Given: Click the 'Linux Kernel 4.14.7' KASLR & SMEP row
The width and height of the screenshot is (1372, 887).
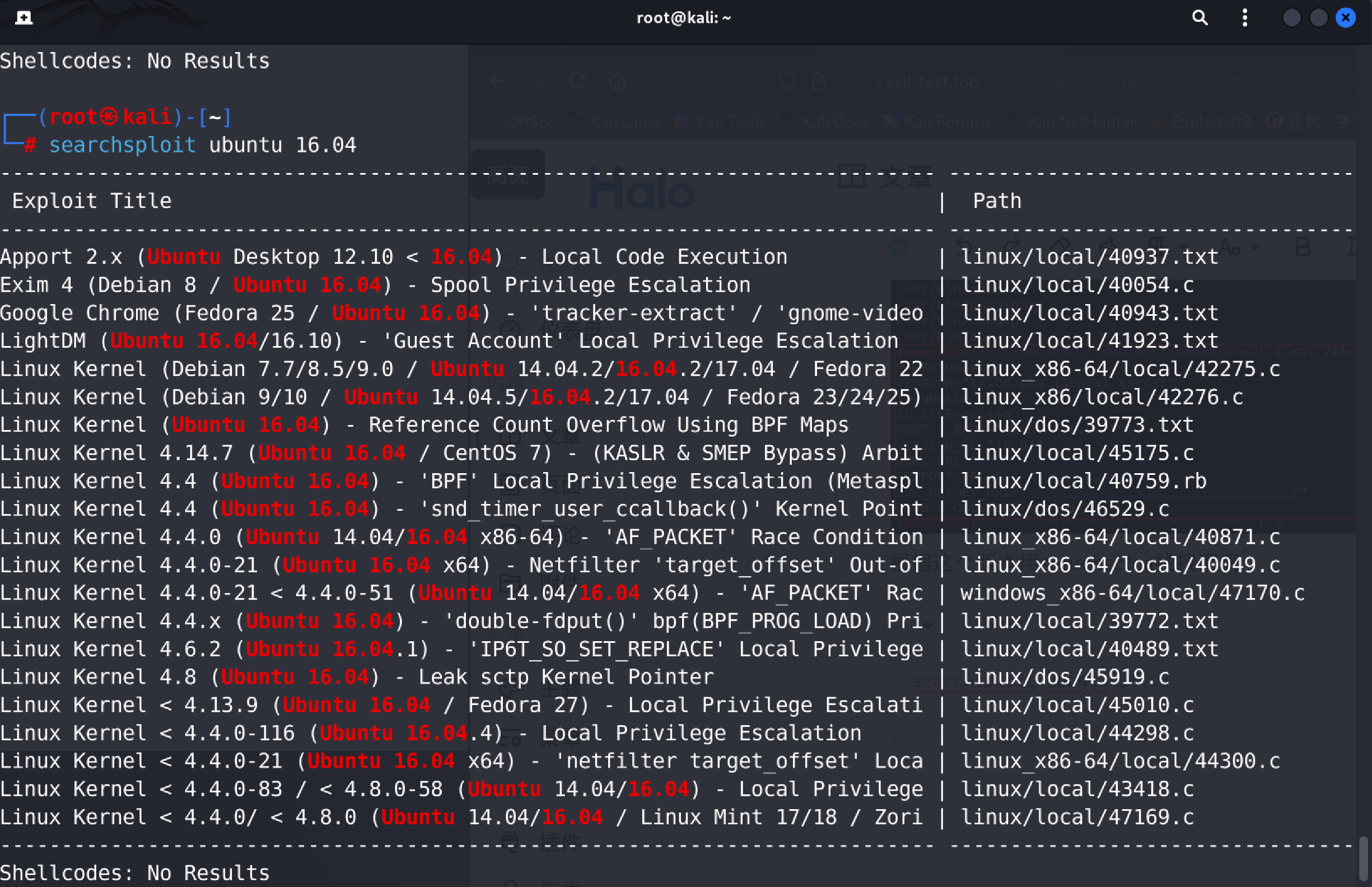Looking at the screenshot, I should (461, 453).
